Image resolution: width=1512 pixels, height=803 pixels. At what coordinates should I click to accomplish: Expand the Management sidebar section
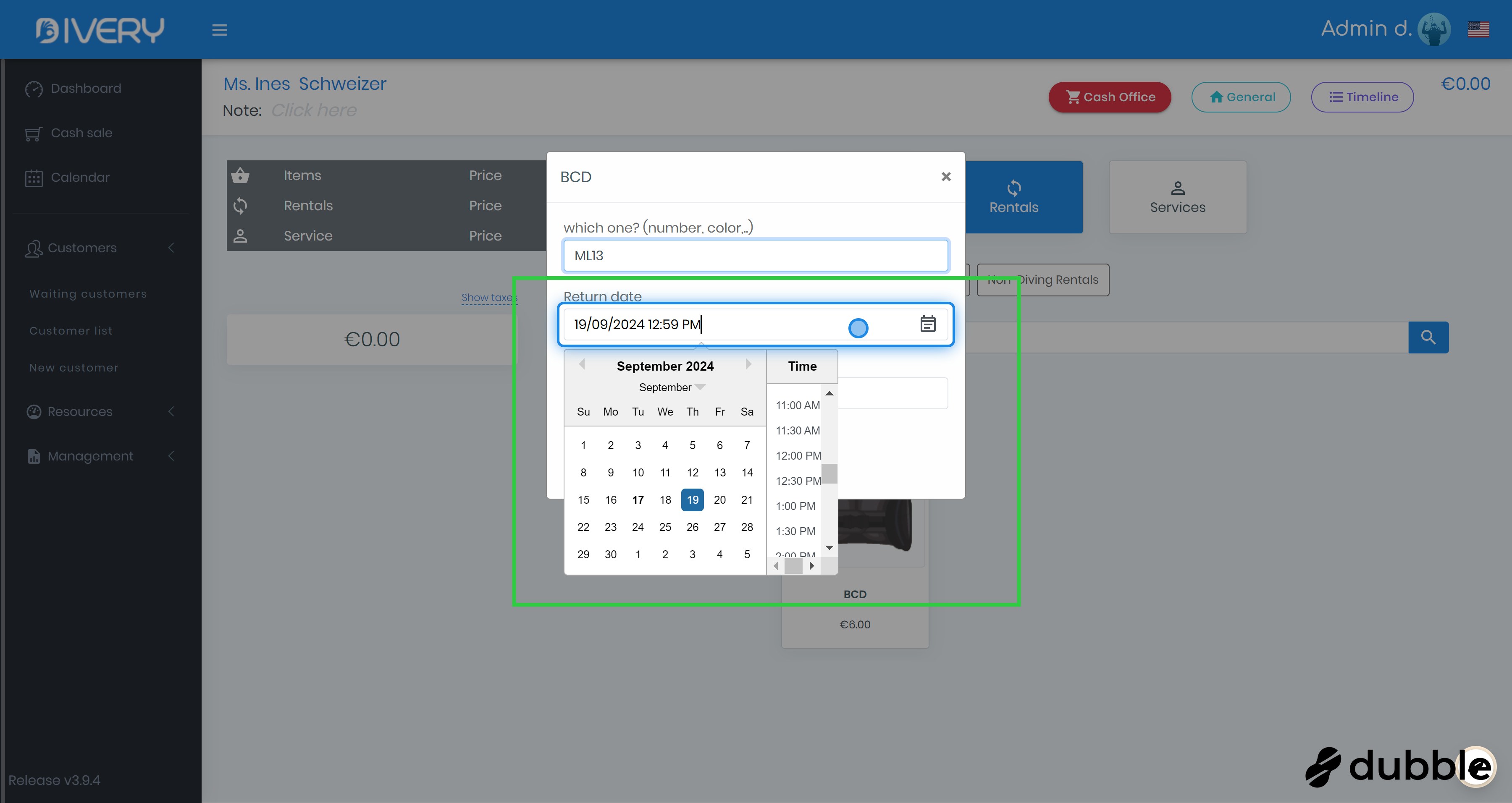coord(90,456)
